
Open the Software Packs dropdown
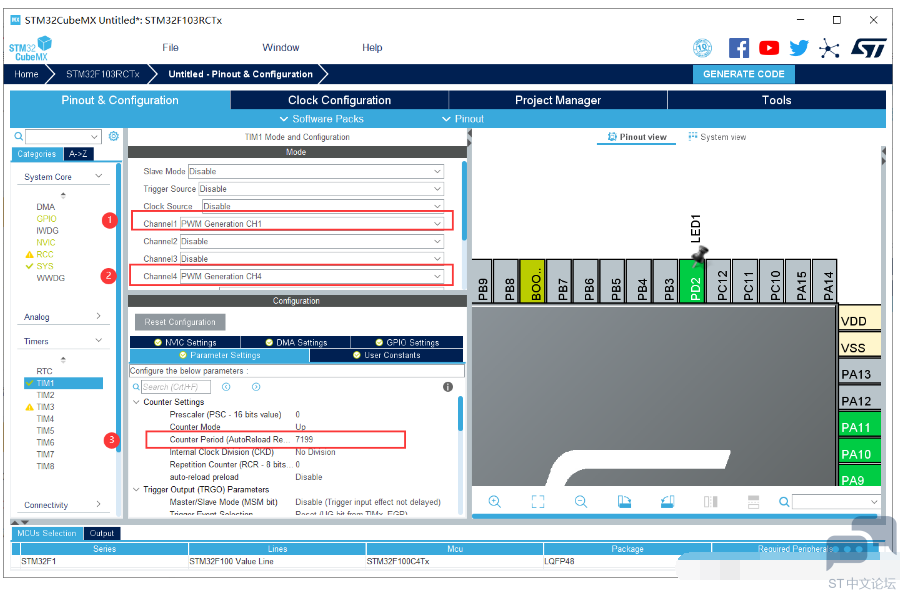(321, 118)
